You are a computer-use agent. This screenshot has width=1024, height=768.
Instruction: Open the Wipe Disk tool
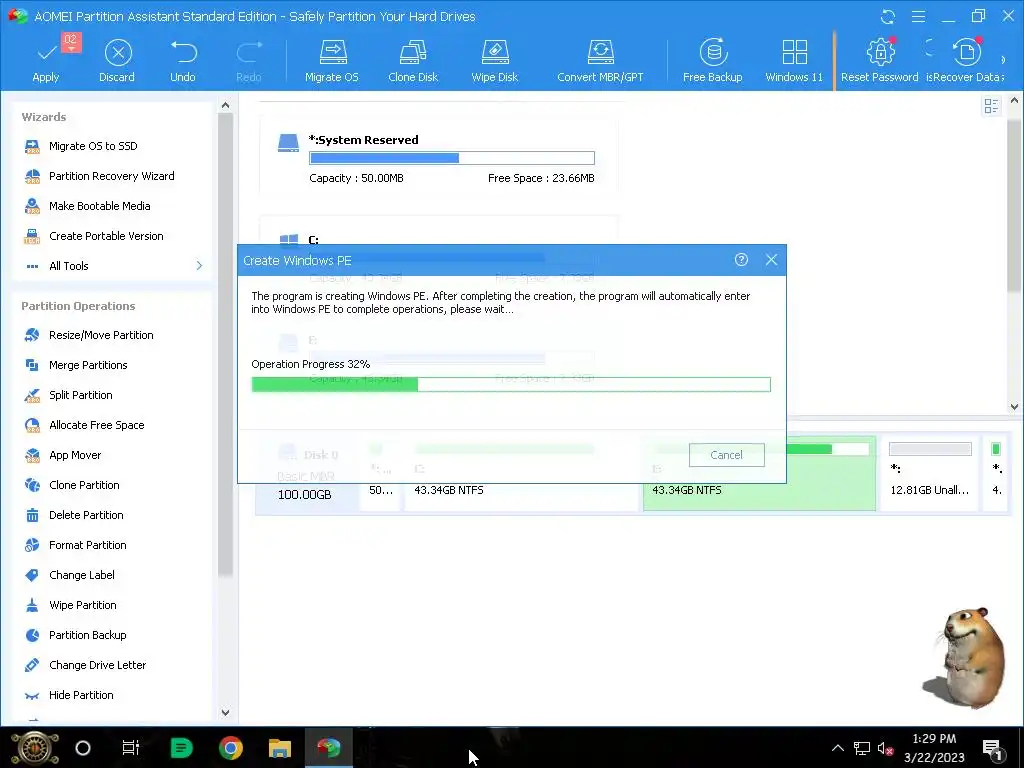point(494,61)
